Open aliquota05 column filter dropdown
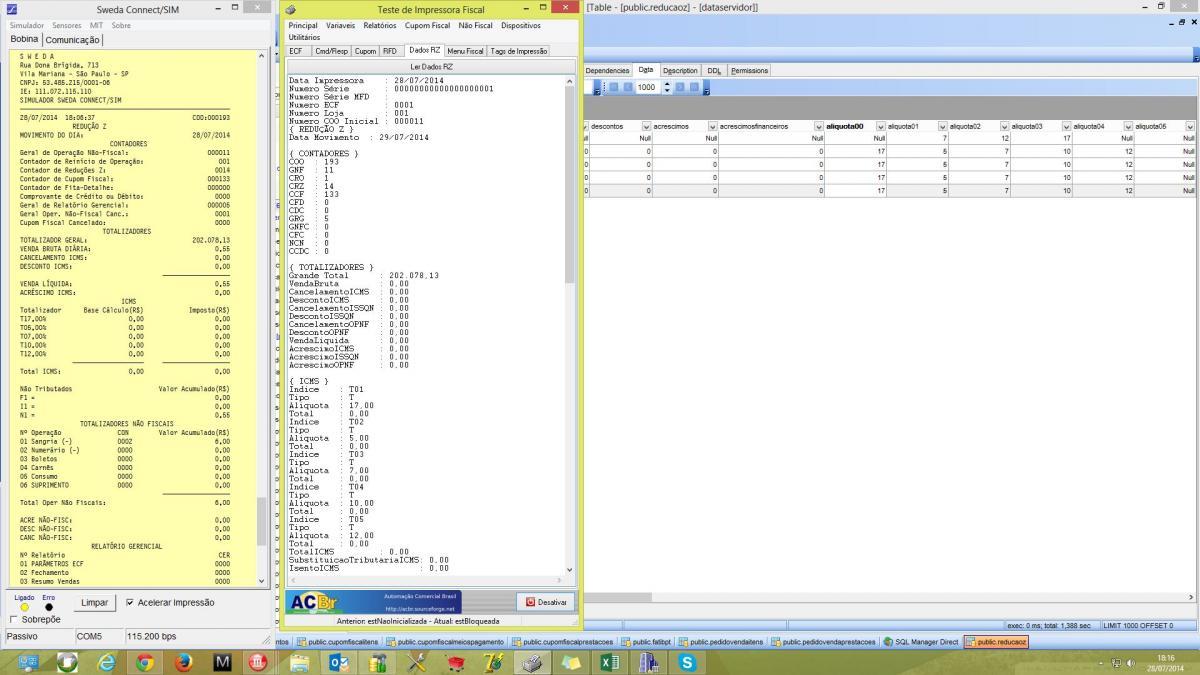 (1190, 127)
